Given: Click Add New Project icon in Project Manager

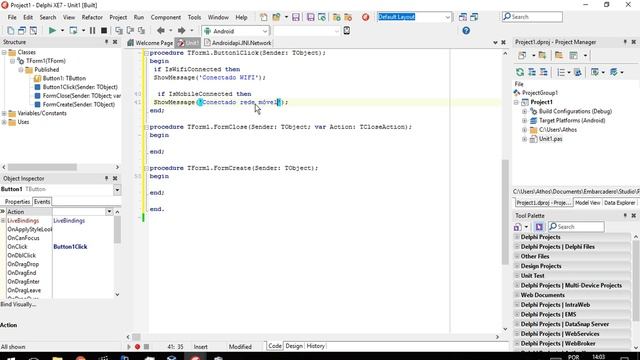Looking at the screenshot, I should [542, 56].
